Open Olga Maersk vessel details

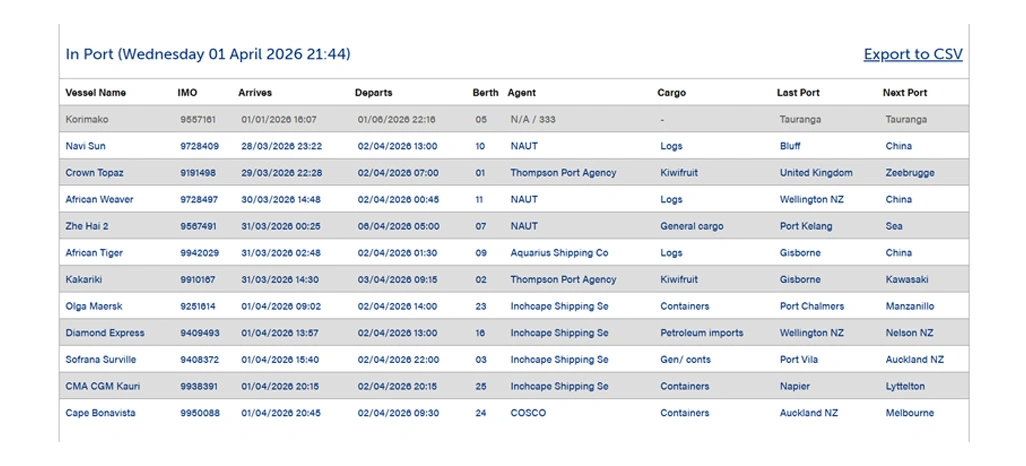(94, 306)
